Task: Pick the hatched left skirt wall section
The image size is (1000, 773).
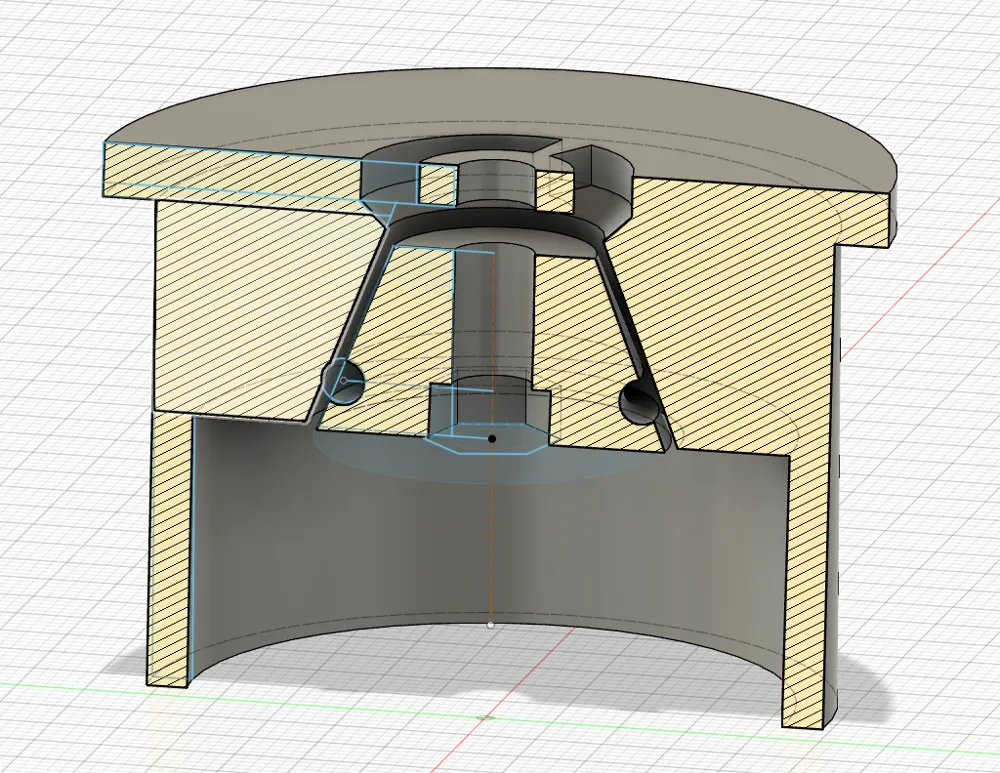Action: tap(171, 548)
